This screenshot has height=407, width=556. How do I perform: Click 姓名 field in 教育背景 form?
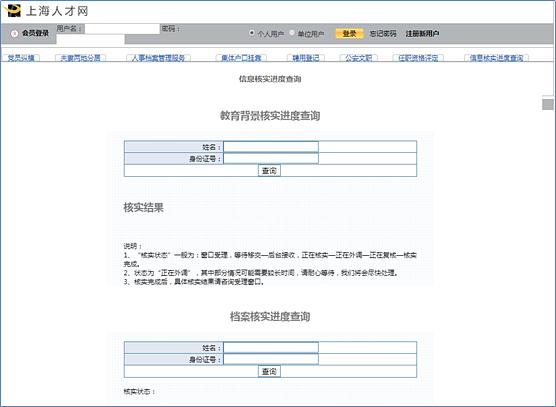(271, 147)
